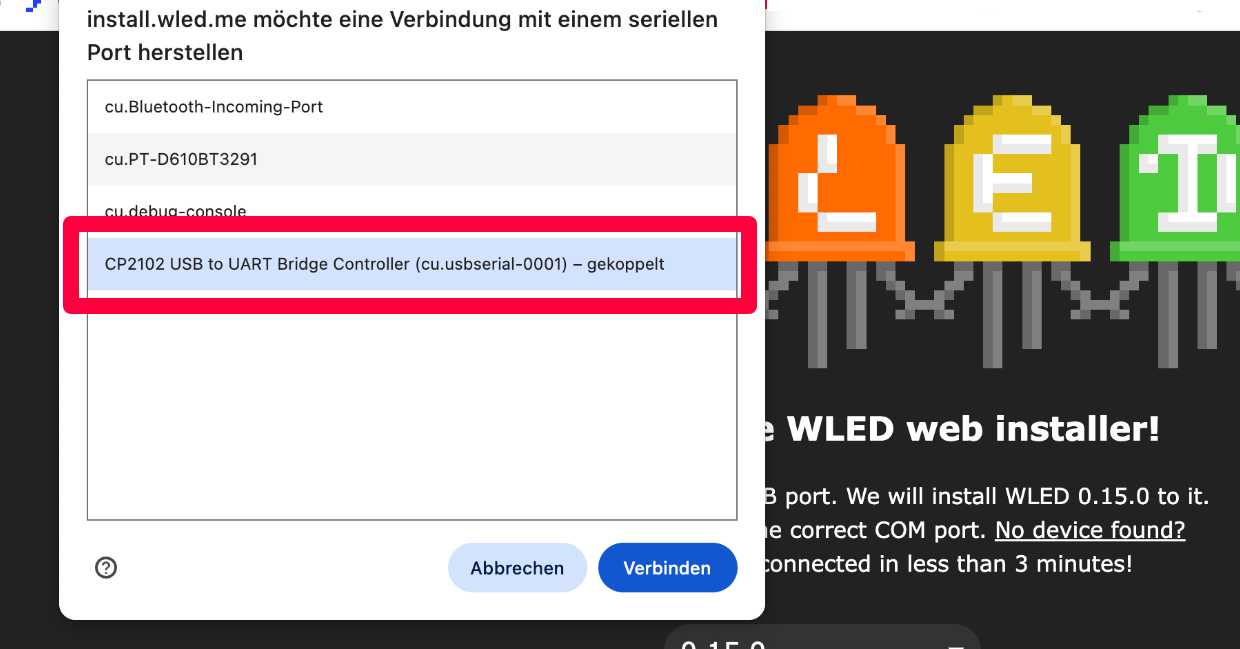Click the serial port dialog title text
Image resolution: width=1240 pixels, height=649 pixels.
pos(402,36)
